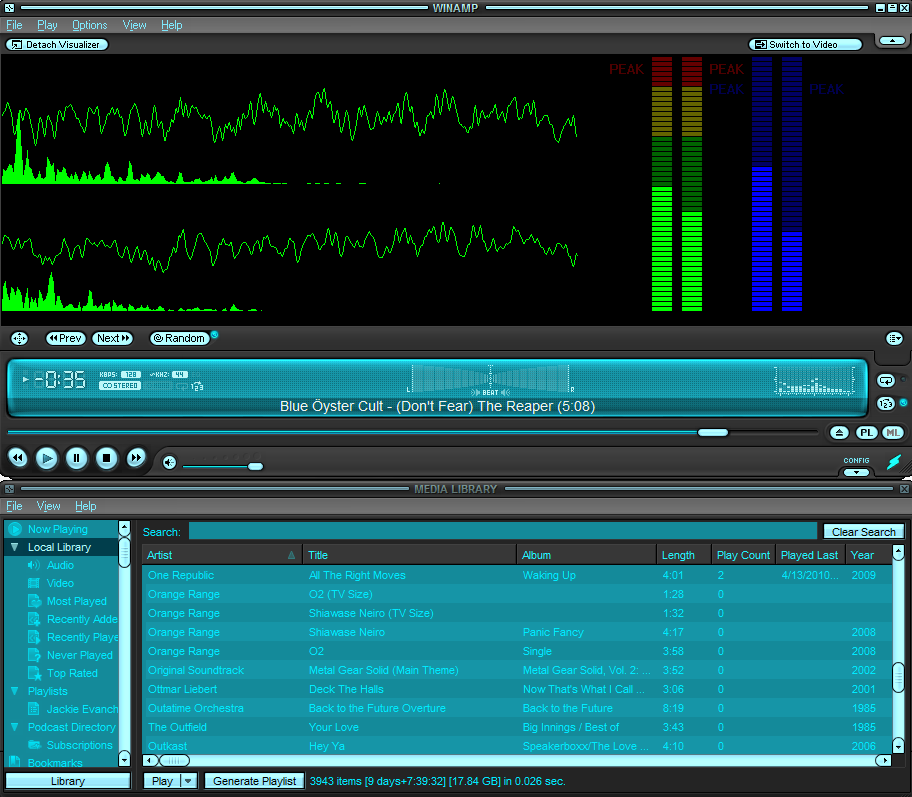
Task: Open the Recently Played view
Action: pos(82,637)
